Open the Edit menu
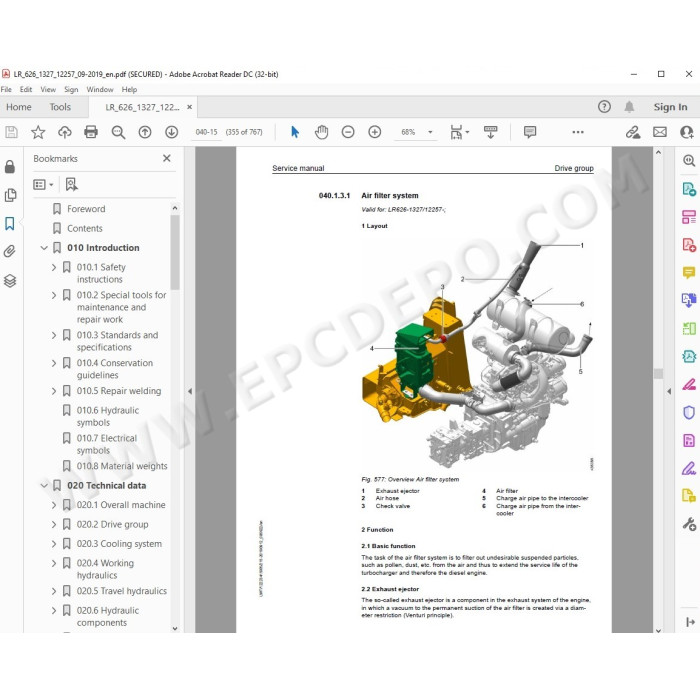The height and width of the screenshot is (700, 700). (26, 89)
